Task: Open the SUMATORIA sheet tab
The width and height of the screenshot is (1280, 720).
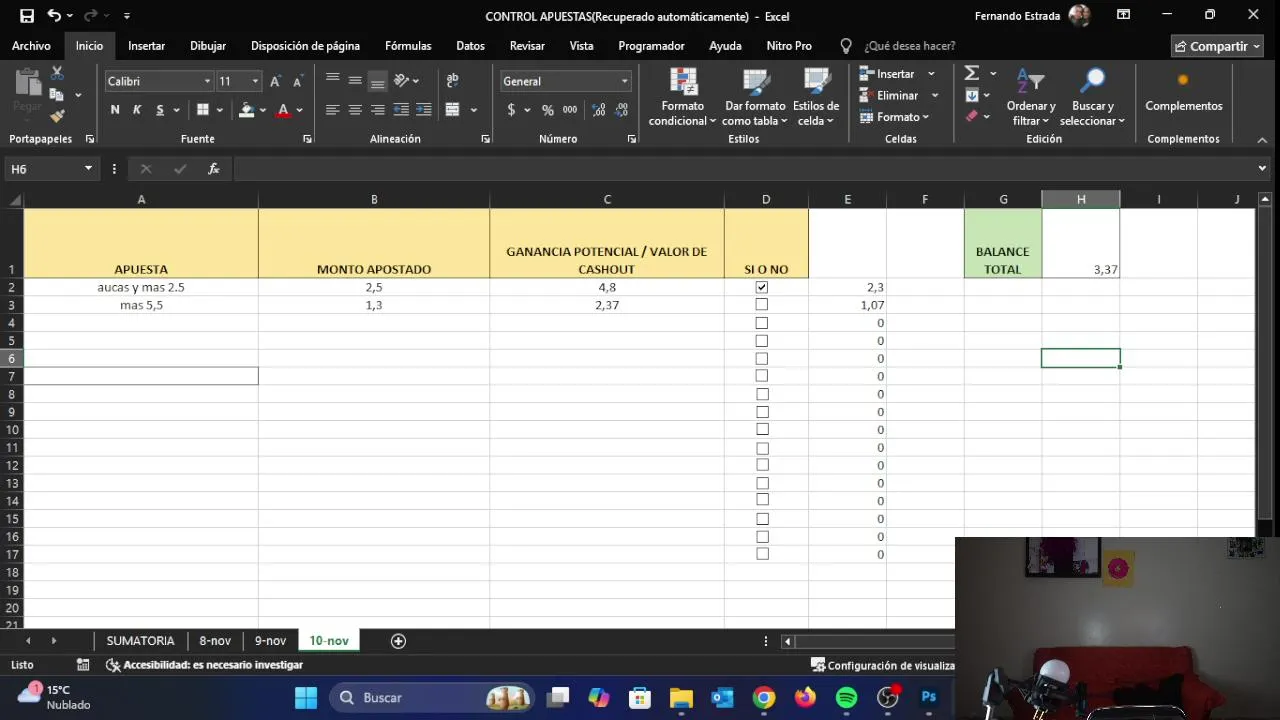Action: click(x=140, y=641)
